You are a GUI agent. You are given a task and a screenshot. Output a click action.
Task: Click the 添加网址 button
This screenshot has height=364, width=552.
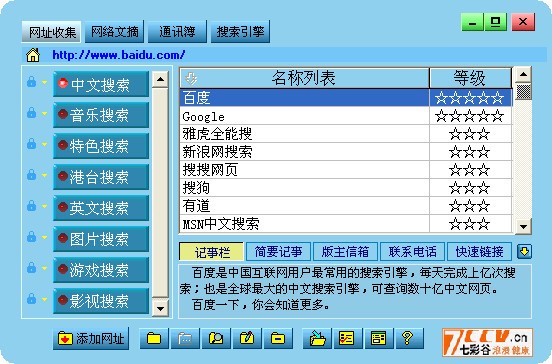91,339
